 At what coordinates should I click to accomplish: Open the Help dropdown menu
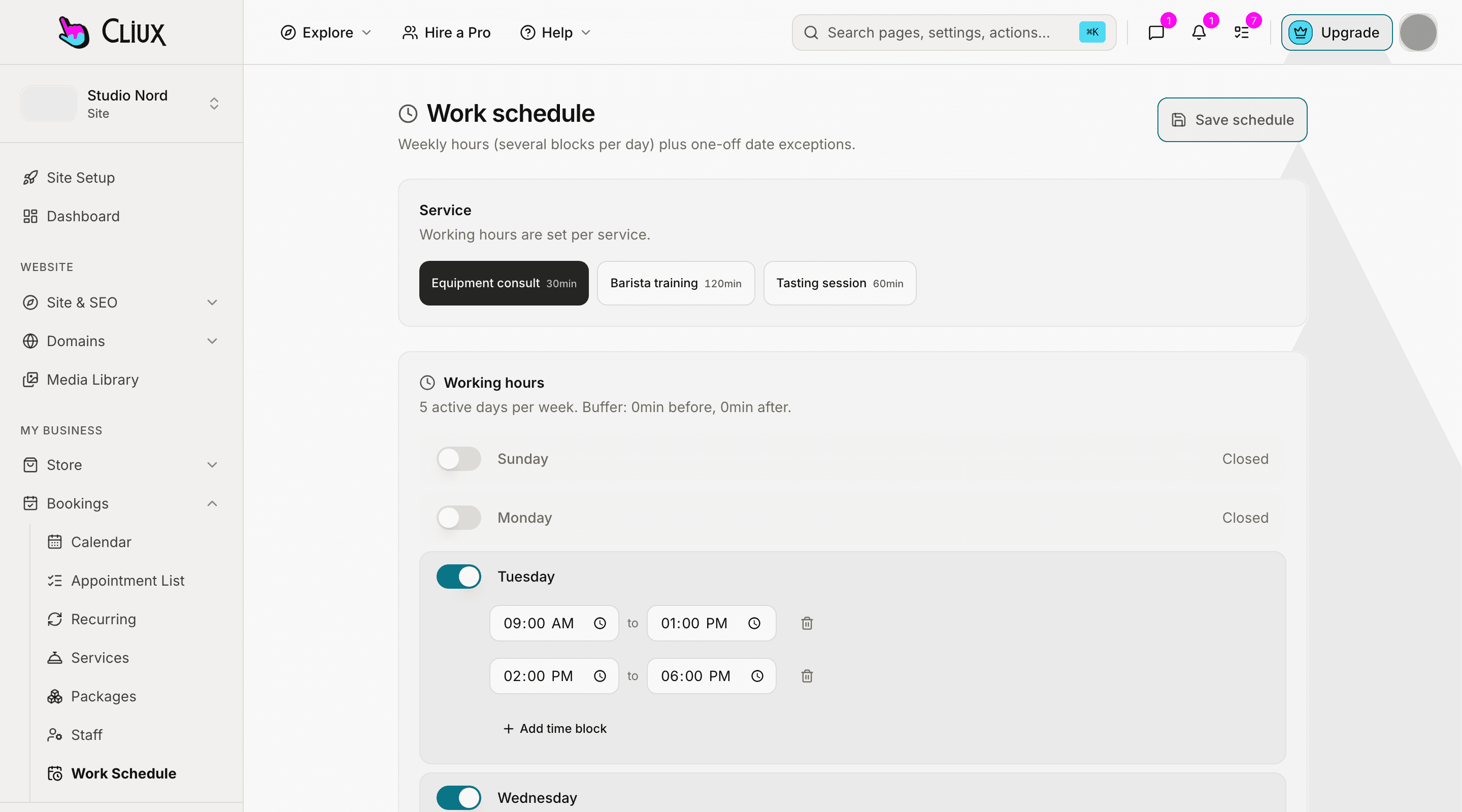tap(556, 32)
